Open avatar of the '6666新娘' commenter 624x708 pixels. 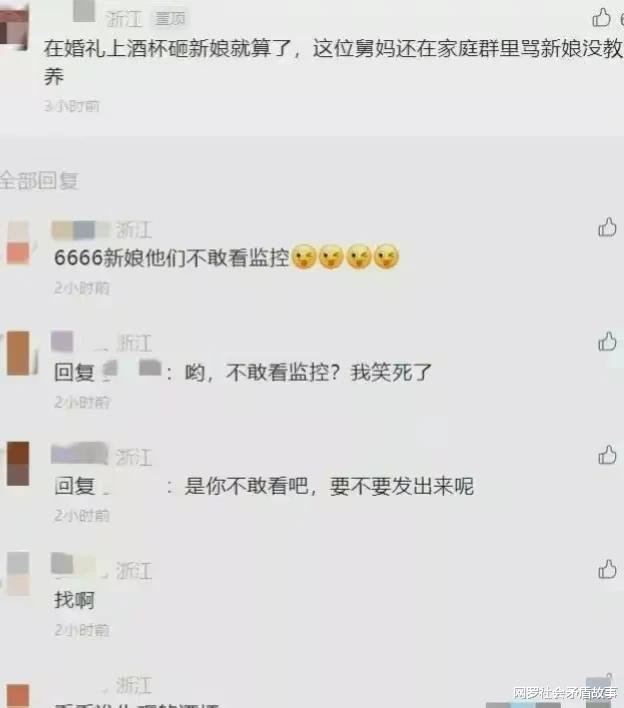tap(18, 242)
